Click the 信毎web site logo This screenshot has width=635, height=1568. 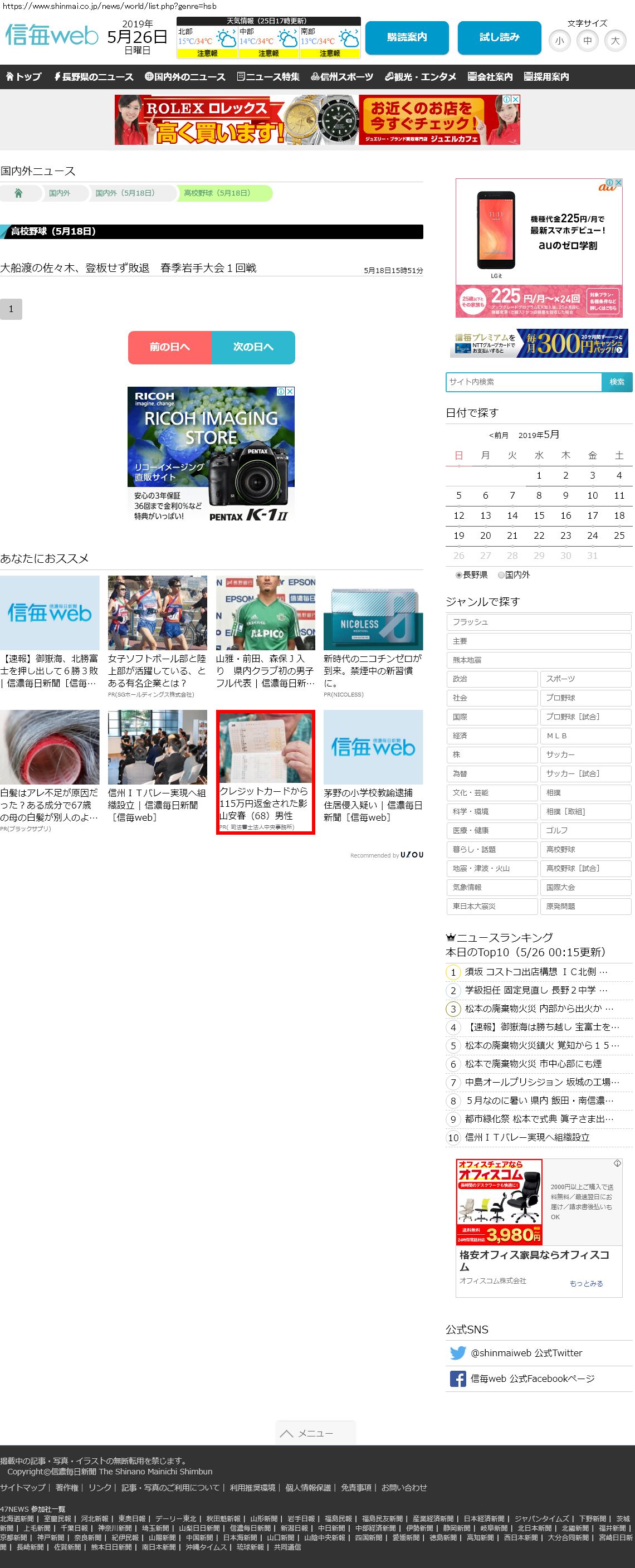tap(52, 36)
